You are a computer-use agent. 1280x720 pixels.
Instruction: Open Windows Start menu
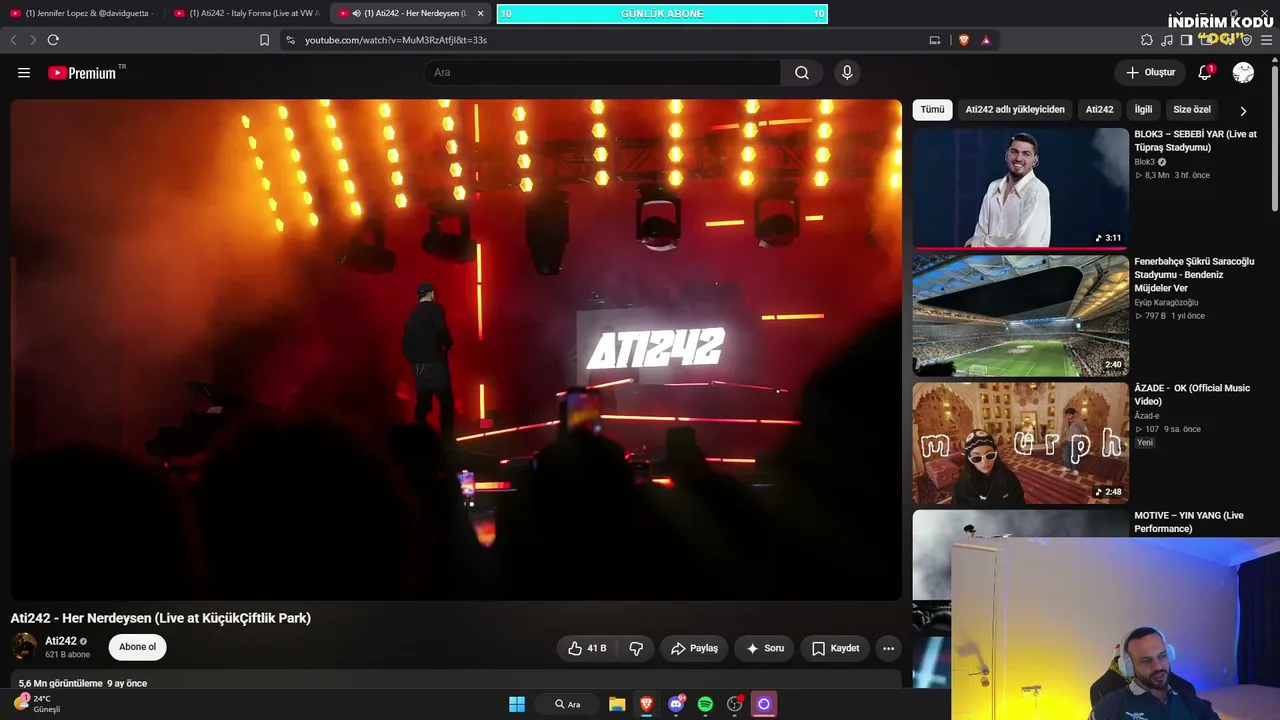coord(517,704)
